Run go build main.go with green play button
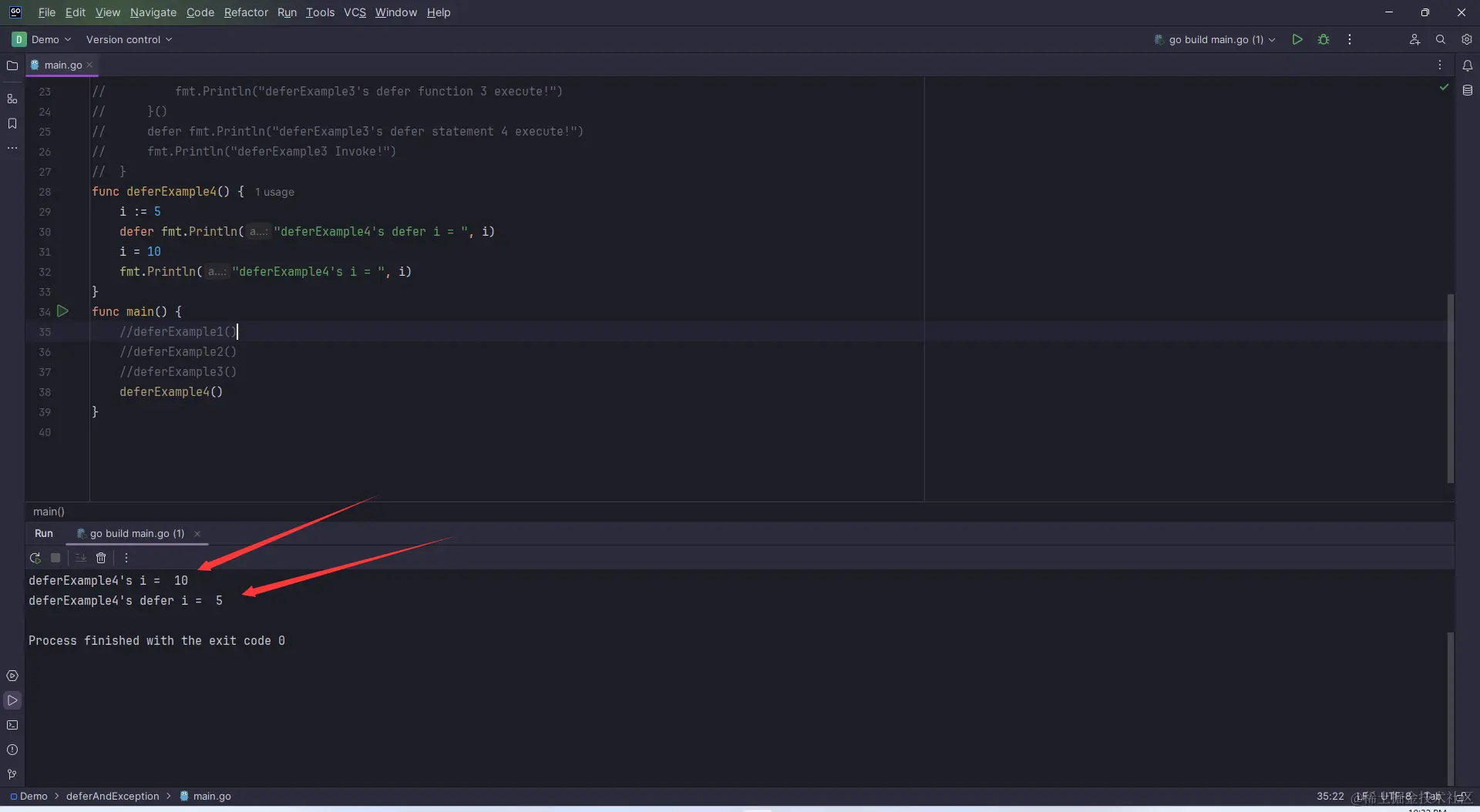This screenshot has height=812, width=1480. point(1297,39)
